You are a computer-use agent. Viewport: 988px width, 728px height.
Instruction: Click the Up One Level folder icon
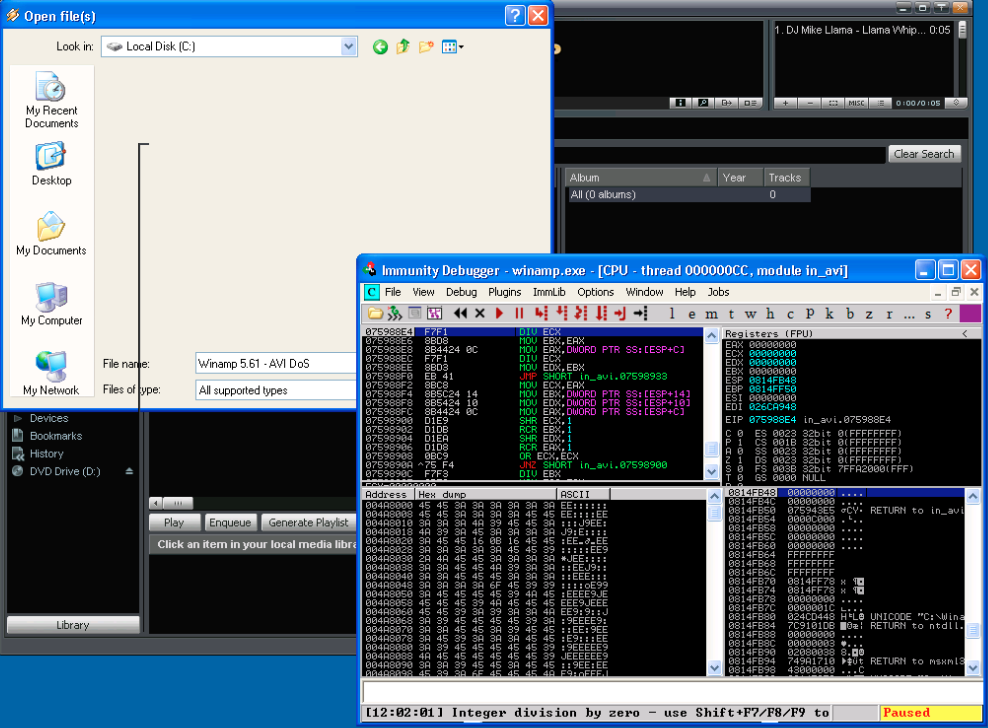(x=403, y=47)
